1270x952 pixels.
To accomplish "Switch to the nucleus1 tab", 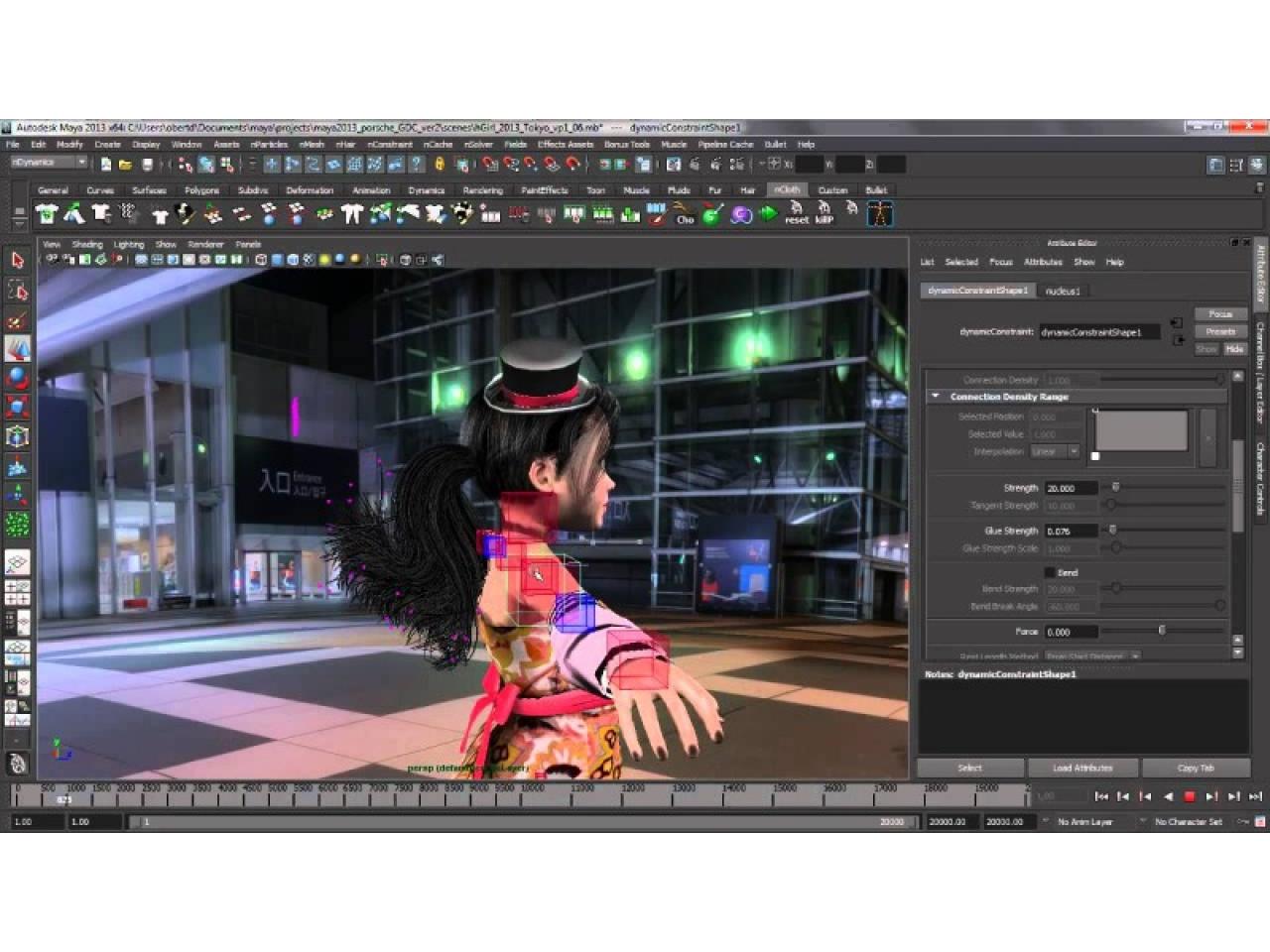I will click(1063, 292).
